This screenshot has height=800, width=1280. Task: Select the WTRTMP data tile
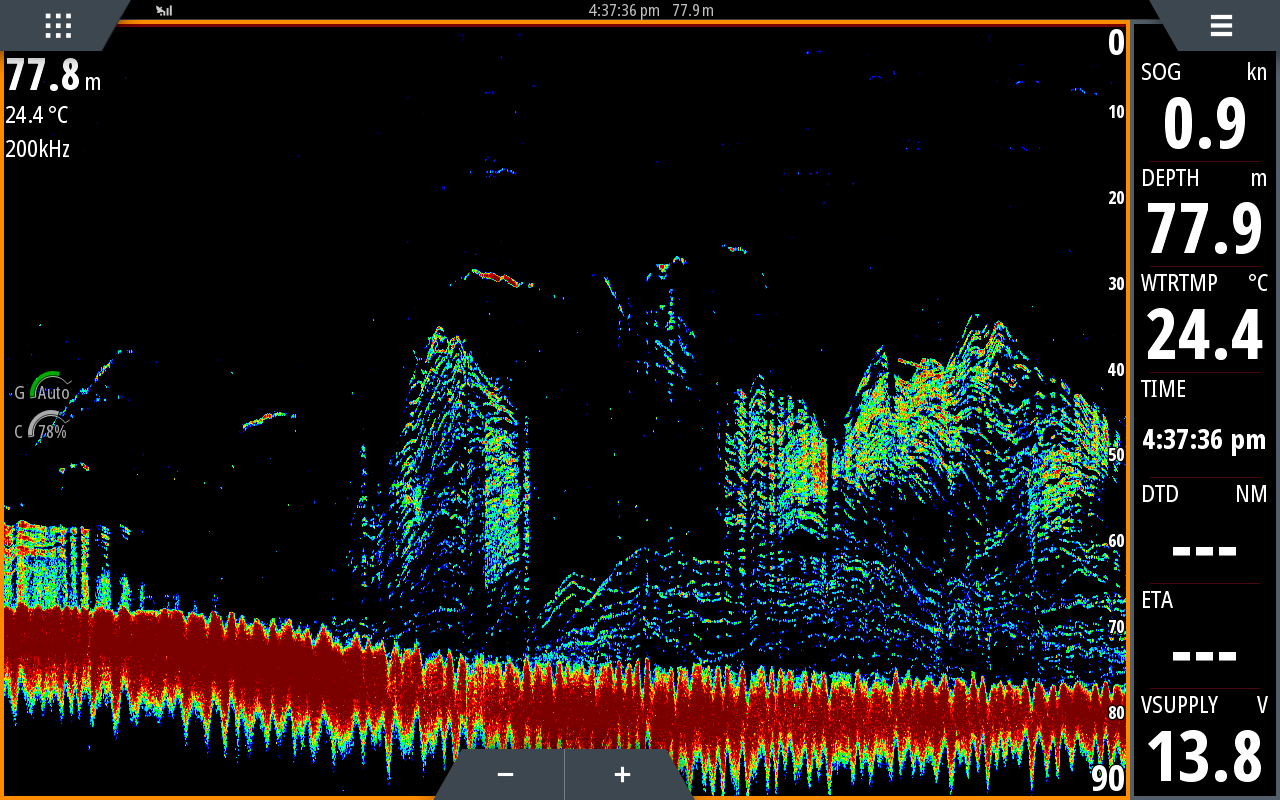1204,320
